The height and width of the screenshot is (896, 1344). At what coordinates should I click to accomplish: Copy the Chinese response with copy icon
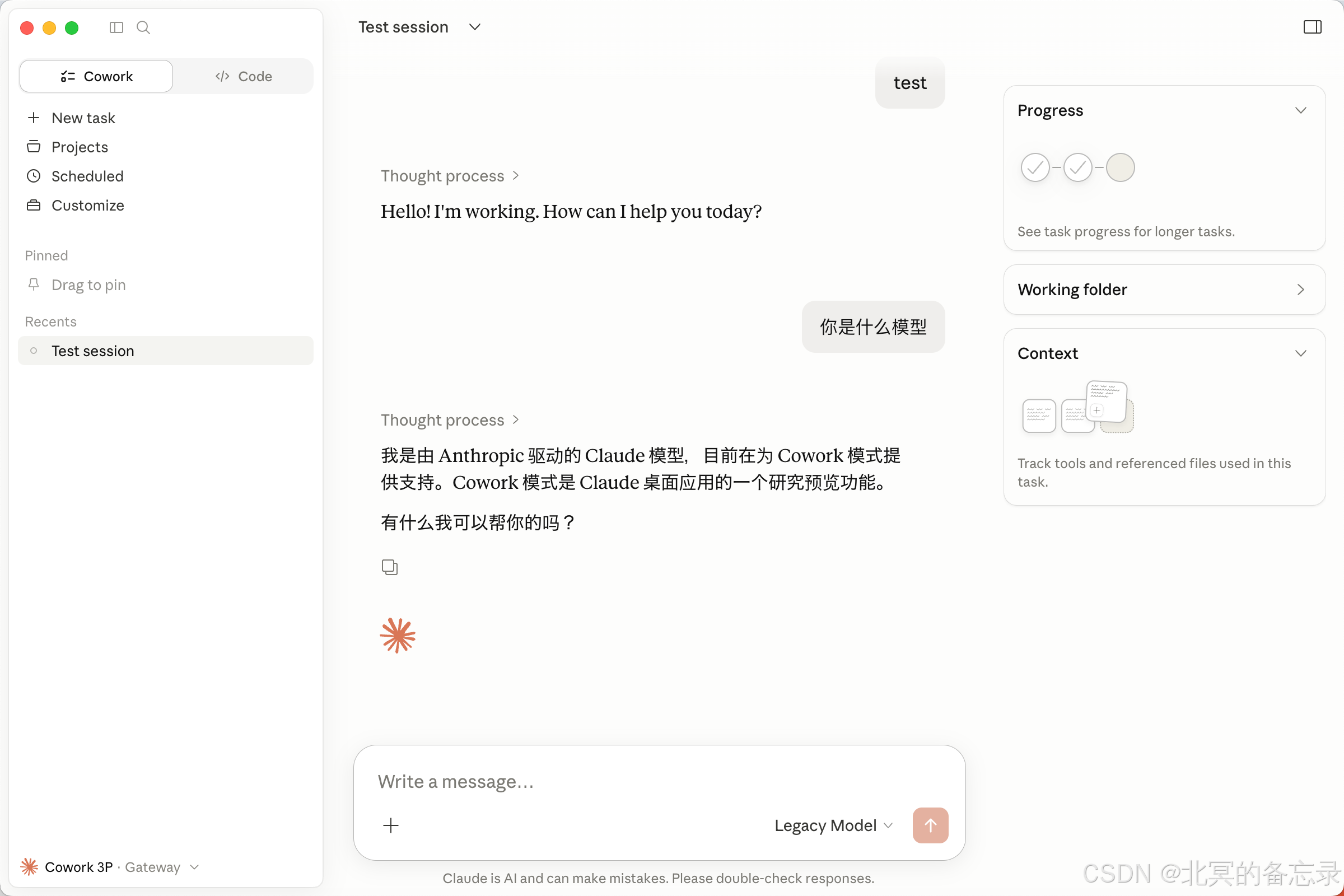pos(390,567)
